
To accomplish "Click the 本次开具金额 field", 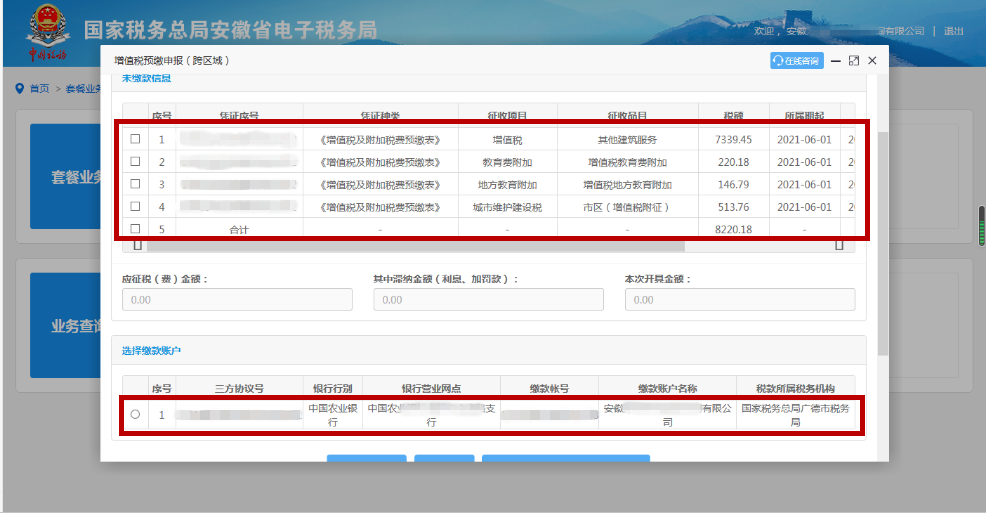I will pos(740,300).
